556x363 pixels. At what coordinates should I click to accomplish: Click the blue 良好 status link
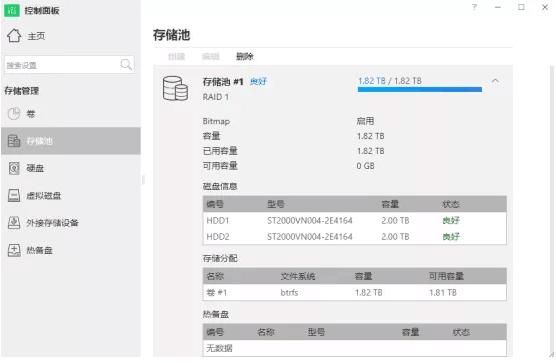(258, 82)
